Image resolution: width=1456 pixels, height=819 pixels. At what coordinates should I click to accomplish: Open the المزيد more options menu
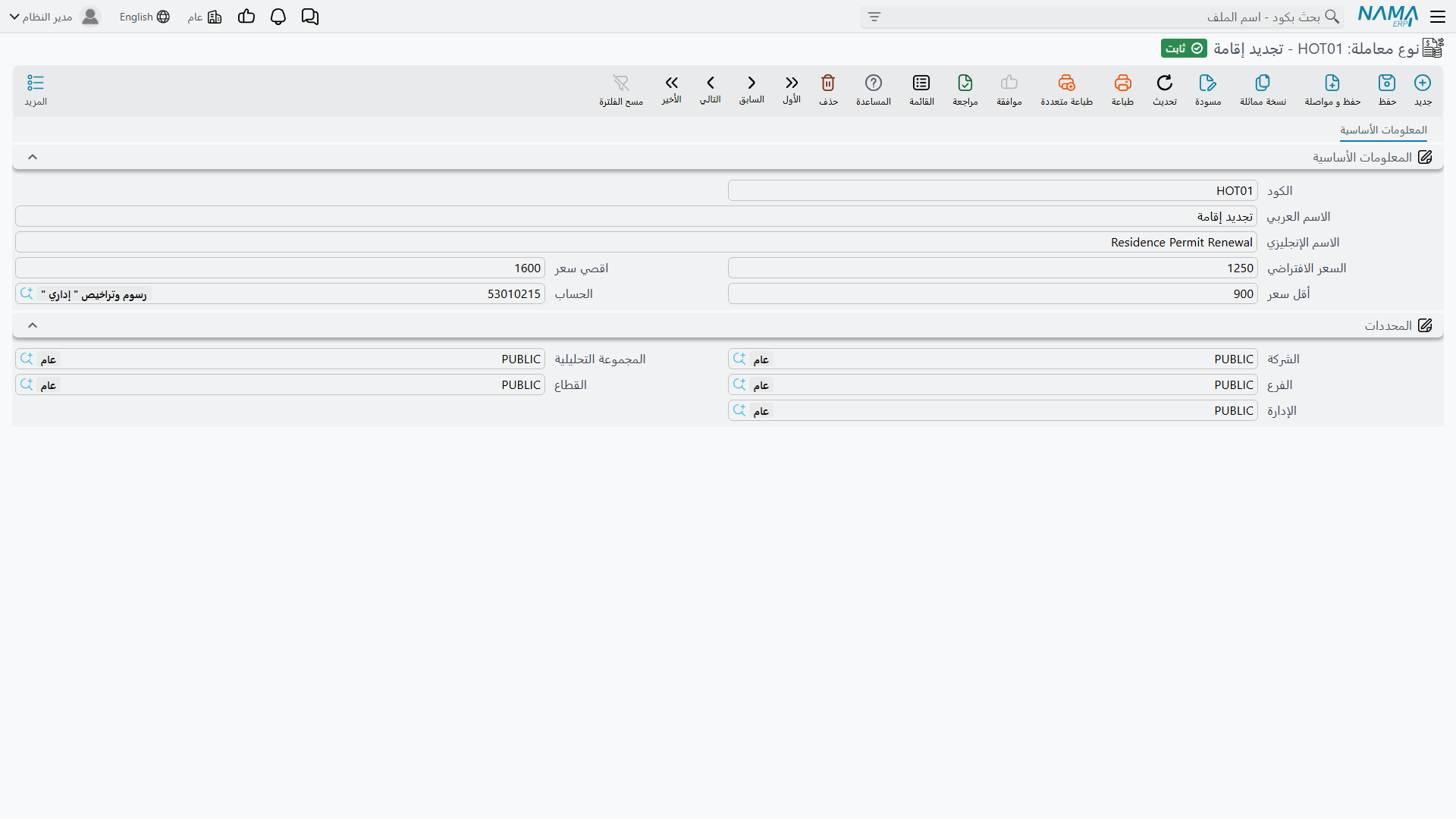coord(36,89)
